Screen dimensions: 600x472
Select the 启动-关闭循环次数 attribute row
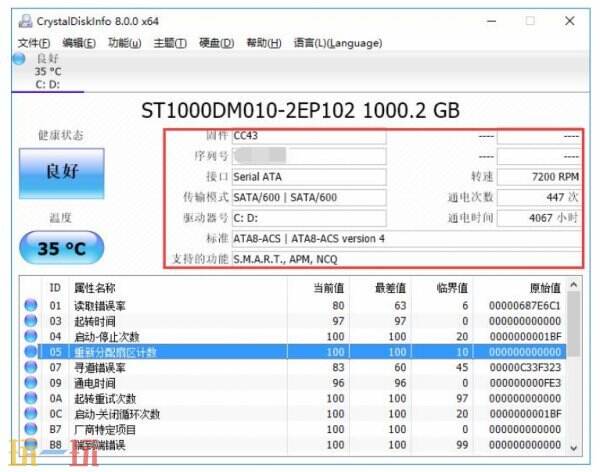pyautogui.click(x=293, y=414)
